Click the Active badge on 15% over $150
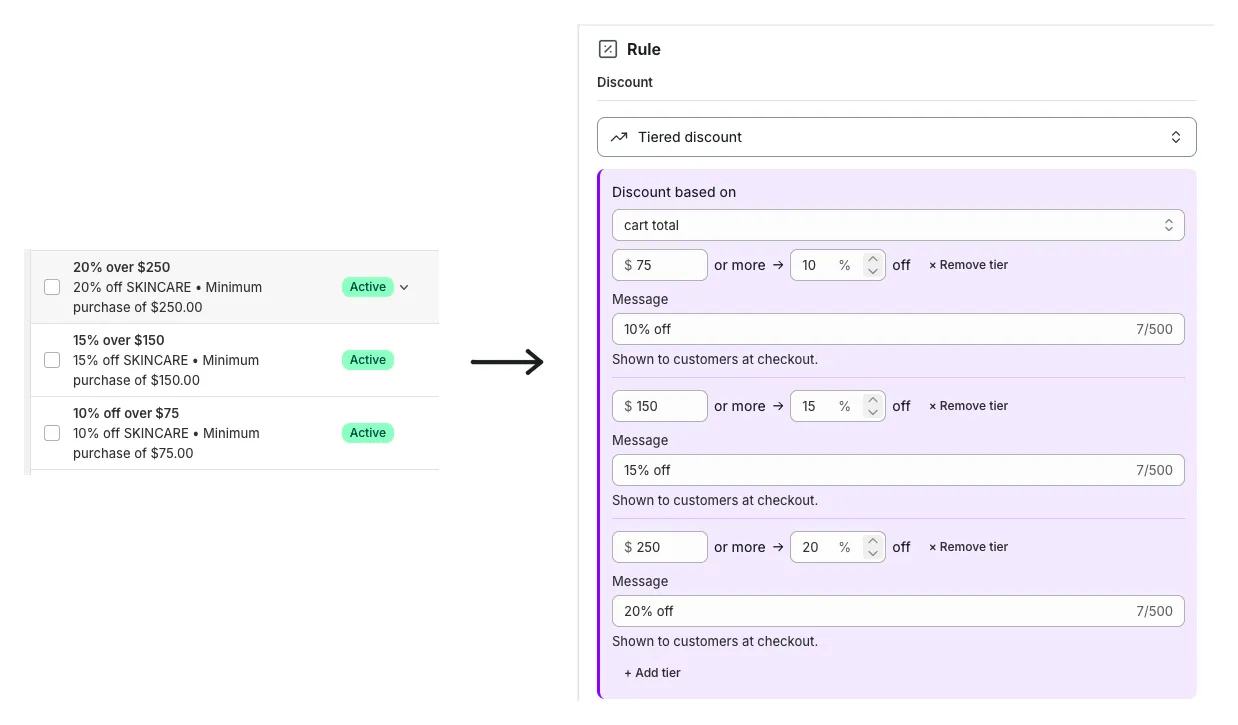The image size is (1238, 725). coord(368,360)
